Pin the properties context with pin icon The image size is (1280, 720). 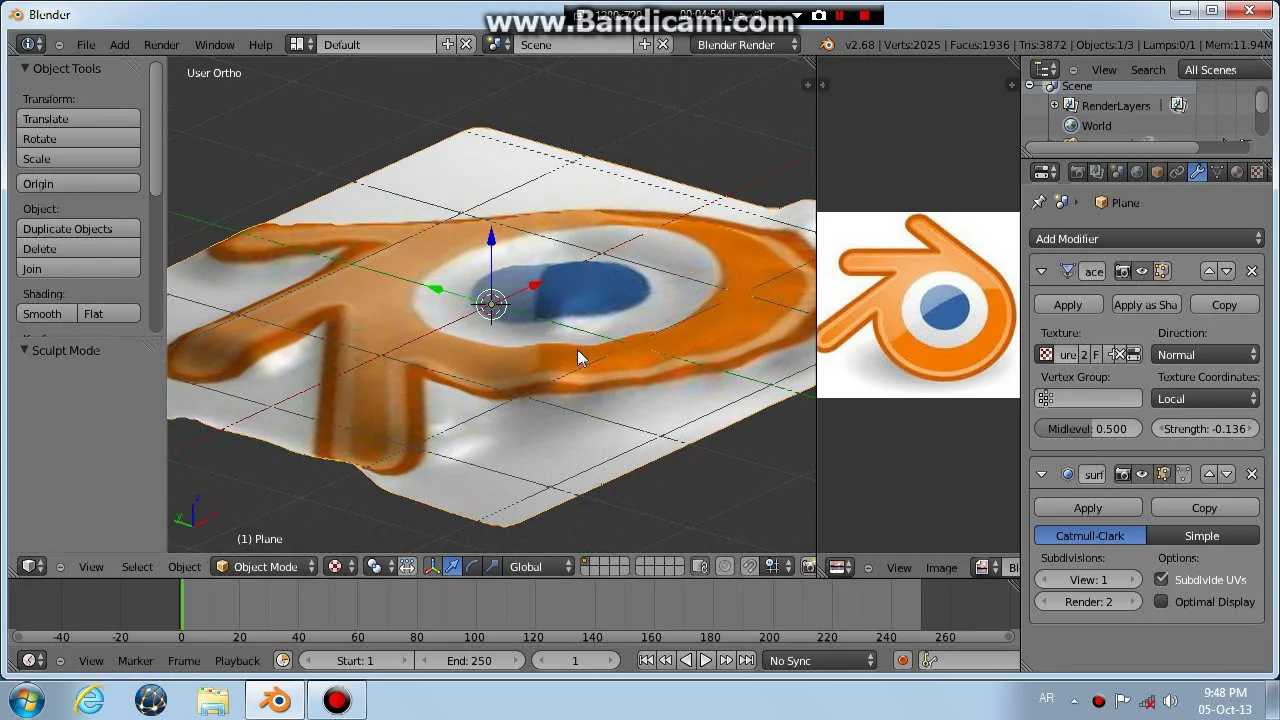[x=1038, y=202]
